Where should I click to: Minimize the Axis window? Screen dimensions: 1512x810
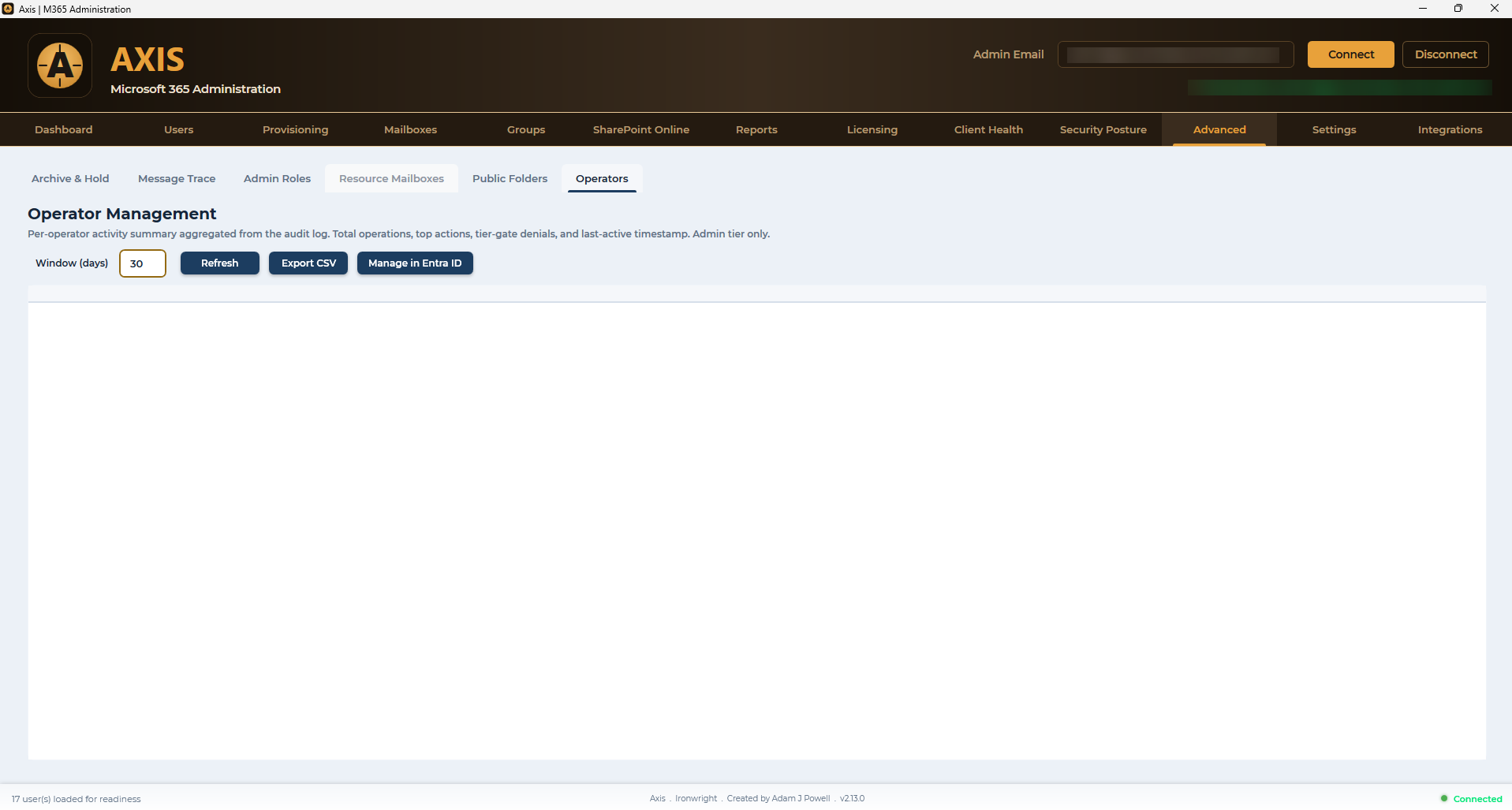tap(1422, 9)
